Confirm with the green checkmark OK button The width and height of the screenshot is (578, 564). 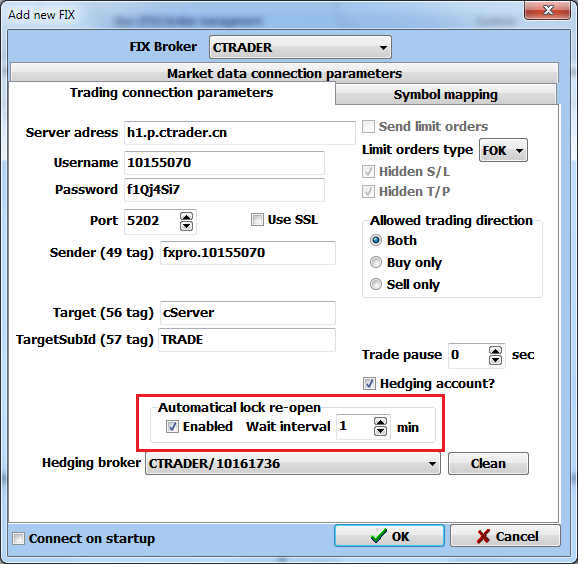click(389, 536)
